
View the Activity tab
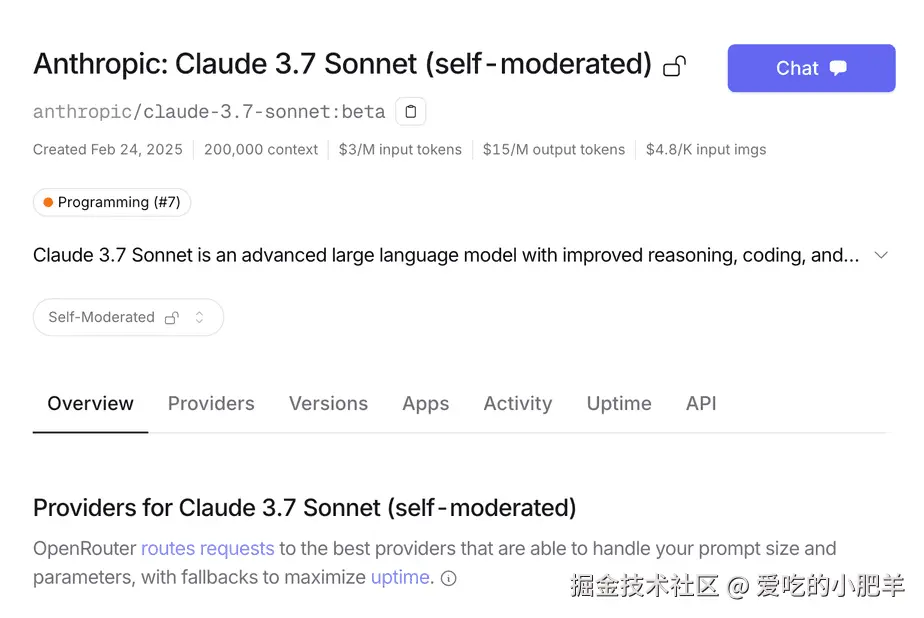(x=517, y=403)
